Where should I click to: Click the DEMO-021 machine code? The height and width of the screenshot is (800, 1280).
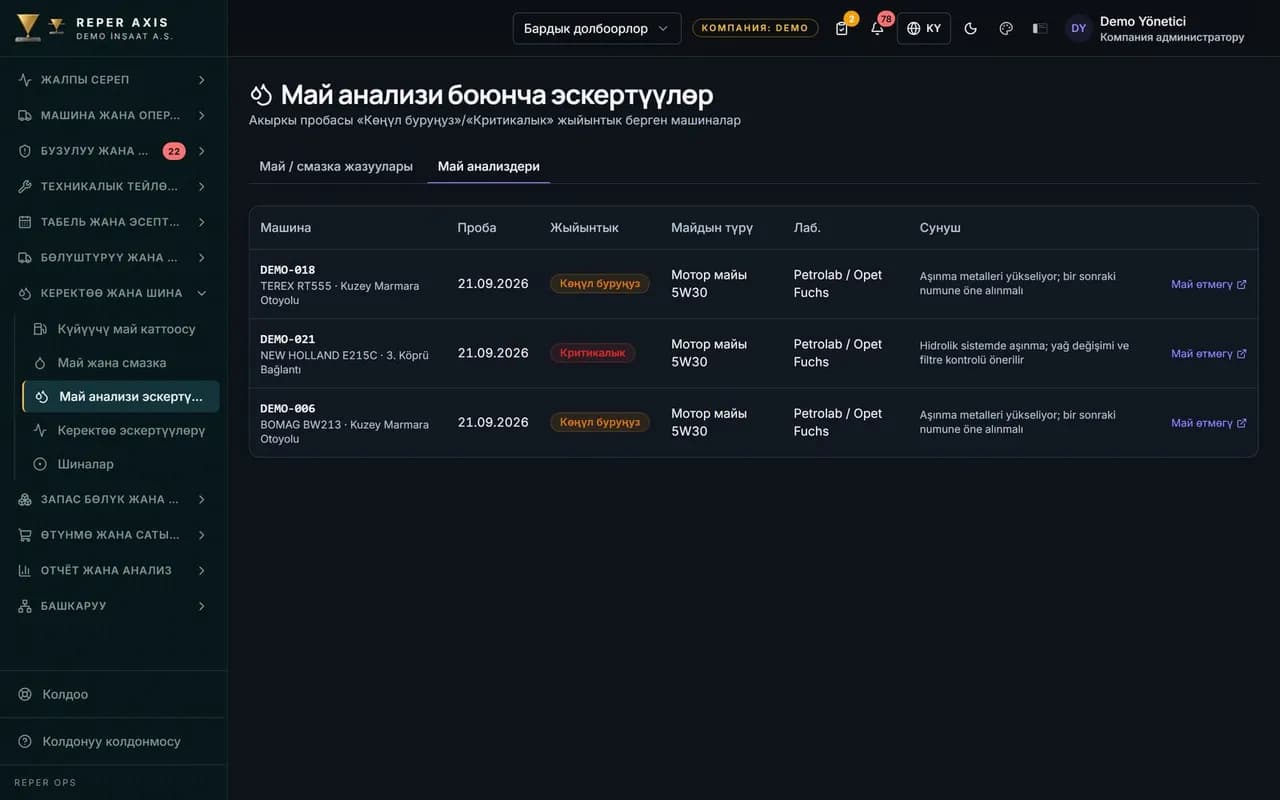tap(288, 339)
